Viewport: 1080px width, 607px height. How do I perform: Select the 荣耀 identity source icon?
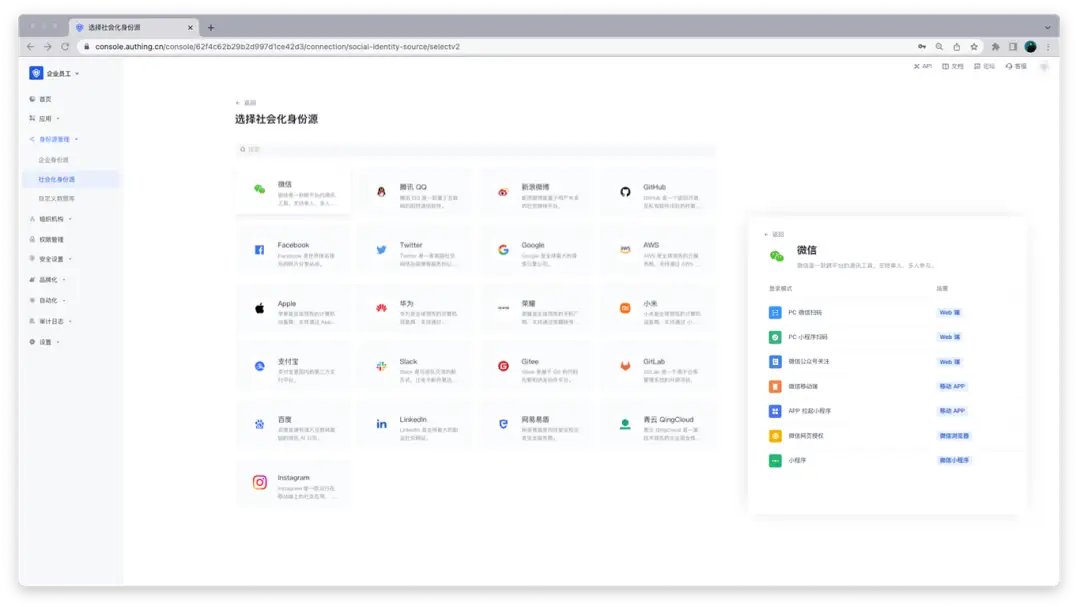pyautogui.click(x=503, y=308)
